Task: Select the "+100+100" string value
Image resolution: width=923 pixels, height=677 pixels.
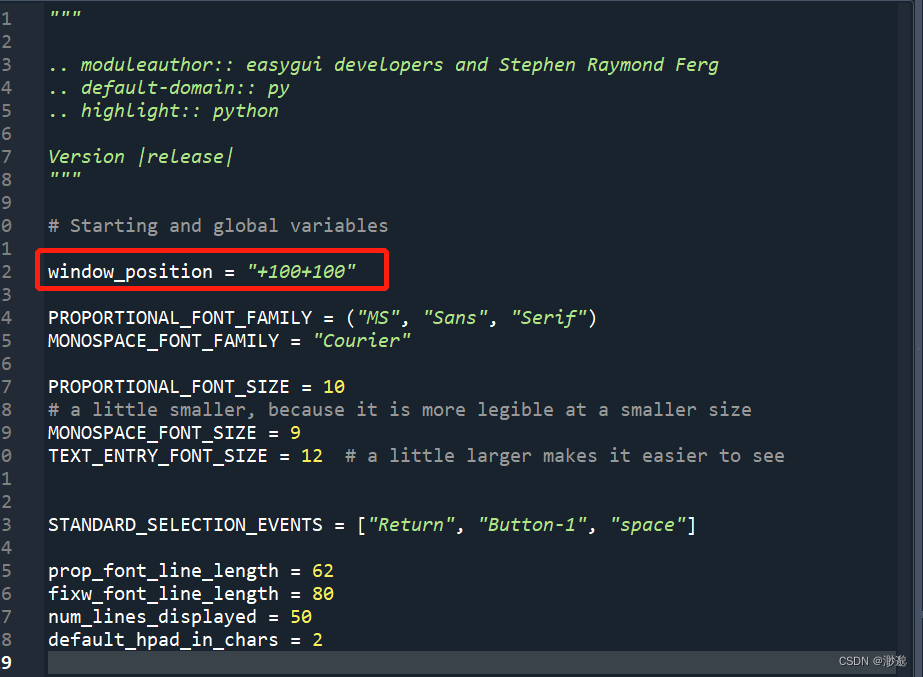Action: pyautogui.click(x=301, y=272)
